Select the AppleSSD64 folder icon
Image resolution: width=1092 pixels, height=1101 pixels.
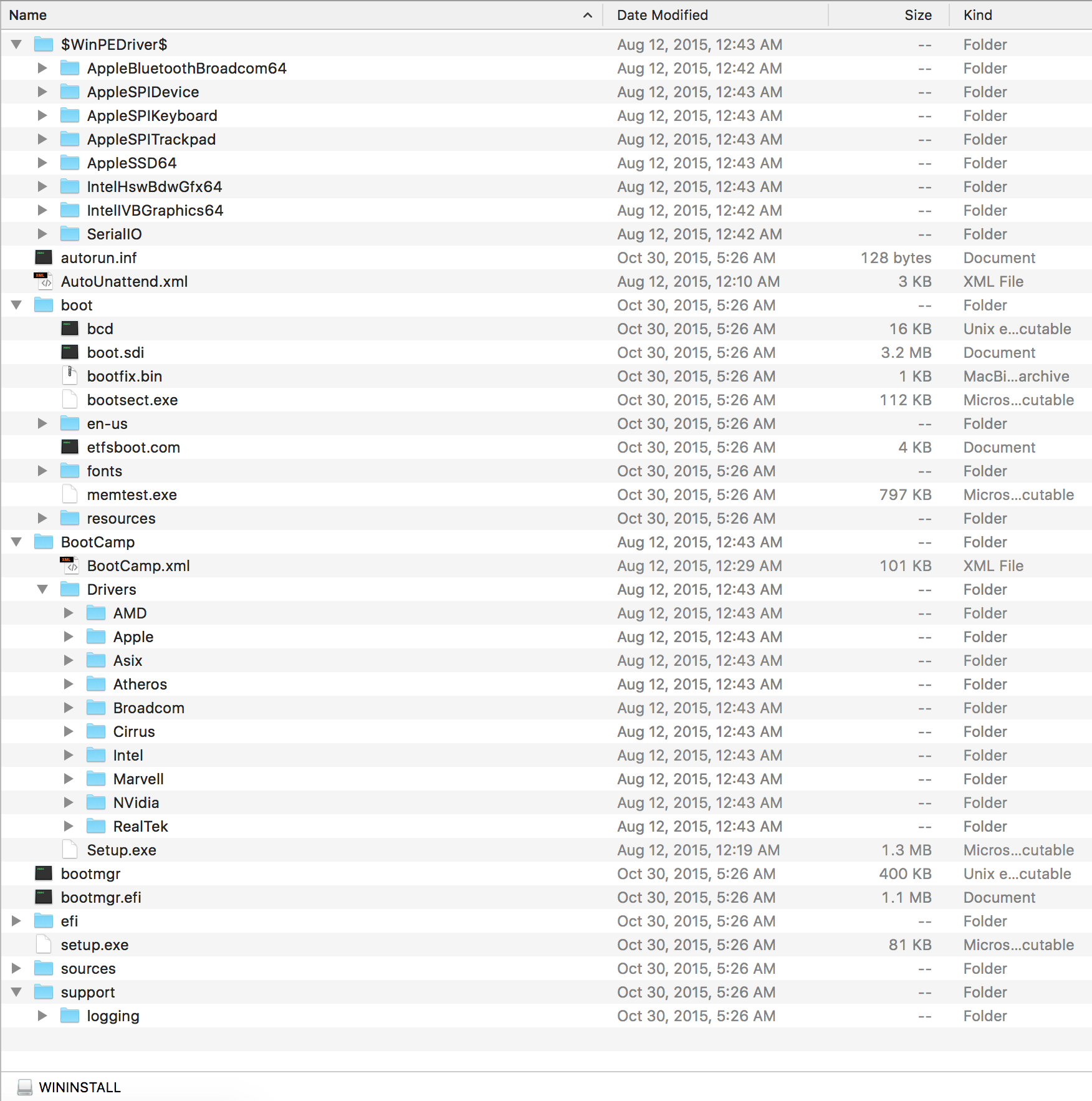[70, 163]
